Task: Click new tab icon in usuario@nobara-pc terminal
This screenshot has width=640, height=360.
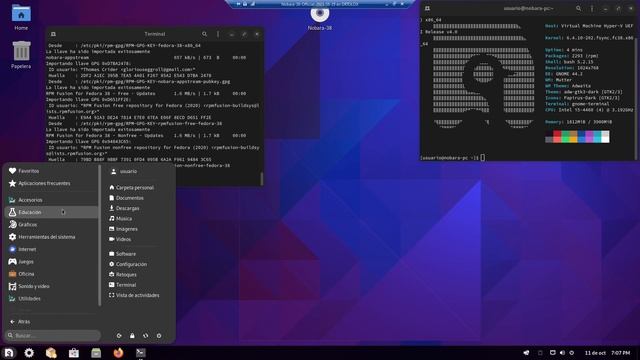Action: point(427,8)
